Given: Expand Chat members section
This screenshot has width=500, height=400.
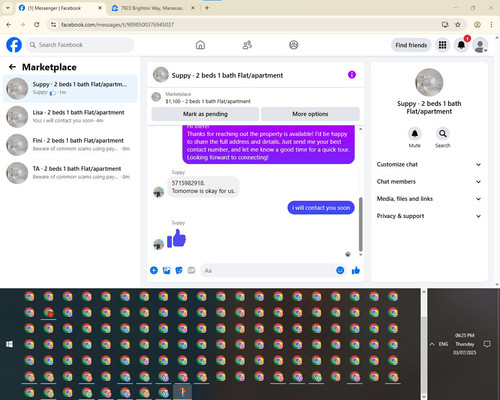Looking at the screenshot, I should [429, 182].
